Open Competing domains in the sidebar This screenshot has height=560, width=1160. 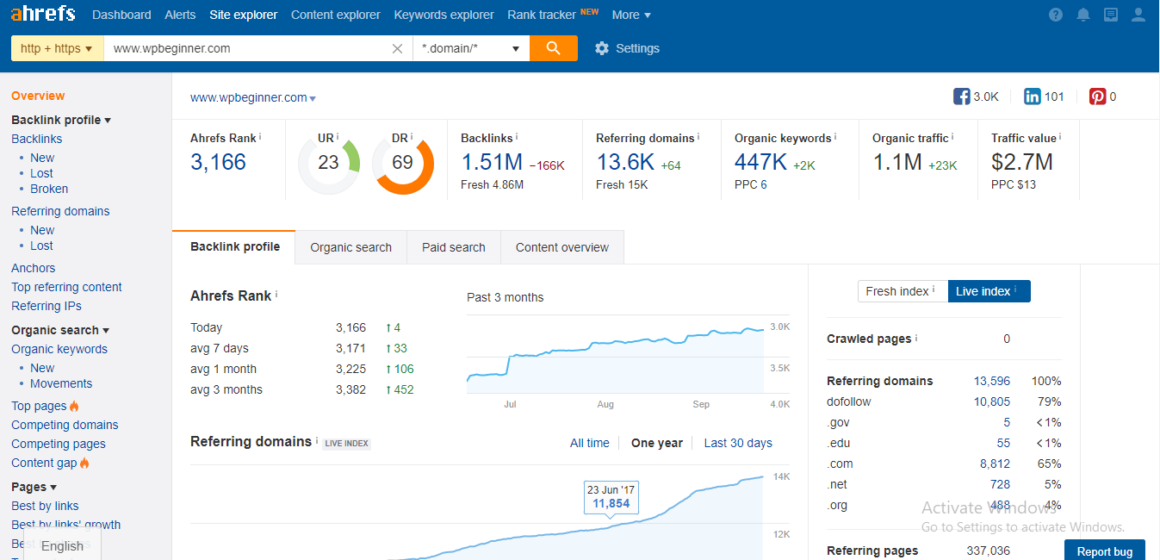[x=64, y=425]
